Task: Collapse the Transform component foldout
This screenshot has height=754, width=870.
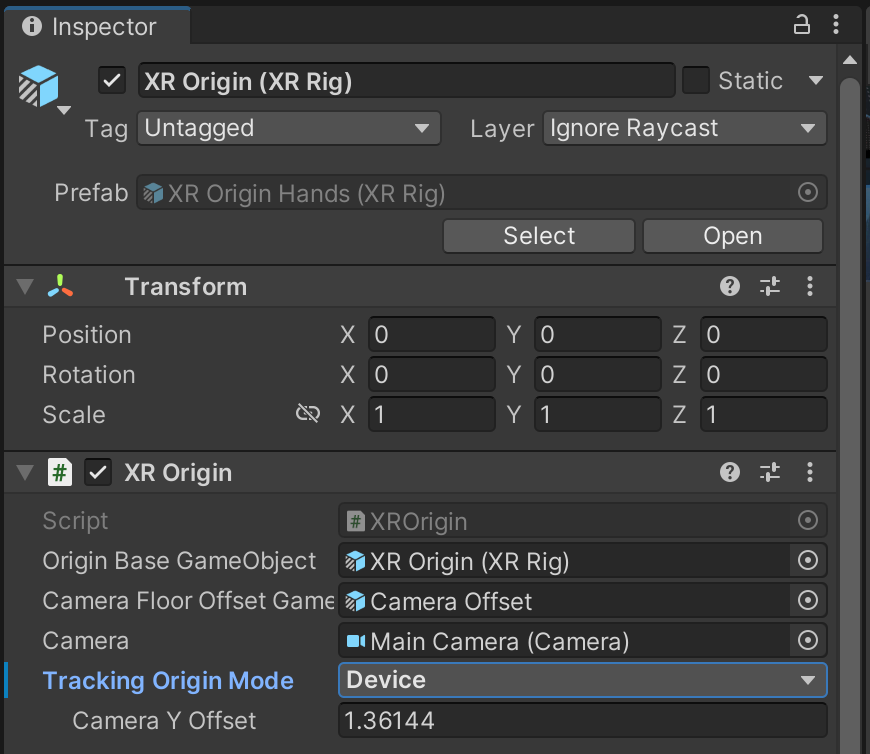Action: click(24, 288)
